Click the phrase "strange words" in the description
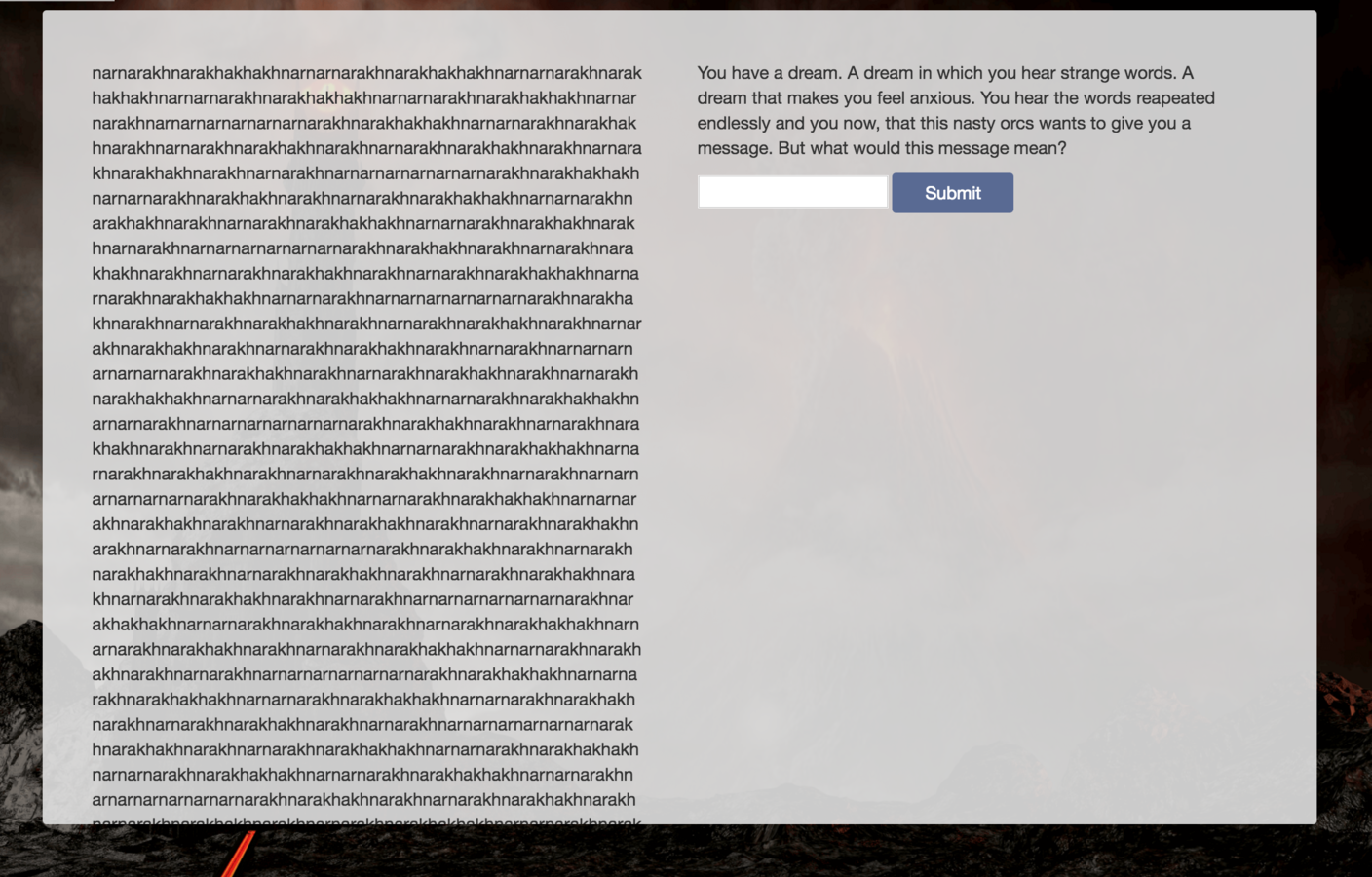The image size is (1372, 877). [x=1118, y=73]
